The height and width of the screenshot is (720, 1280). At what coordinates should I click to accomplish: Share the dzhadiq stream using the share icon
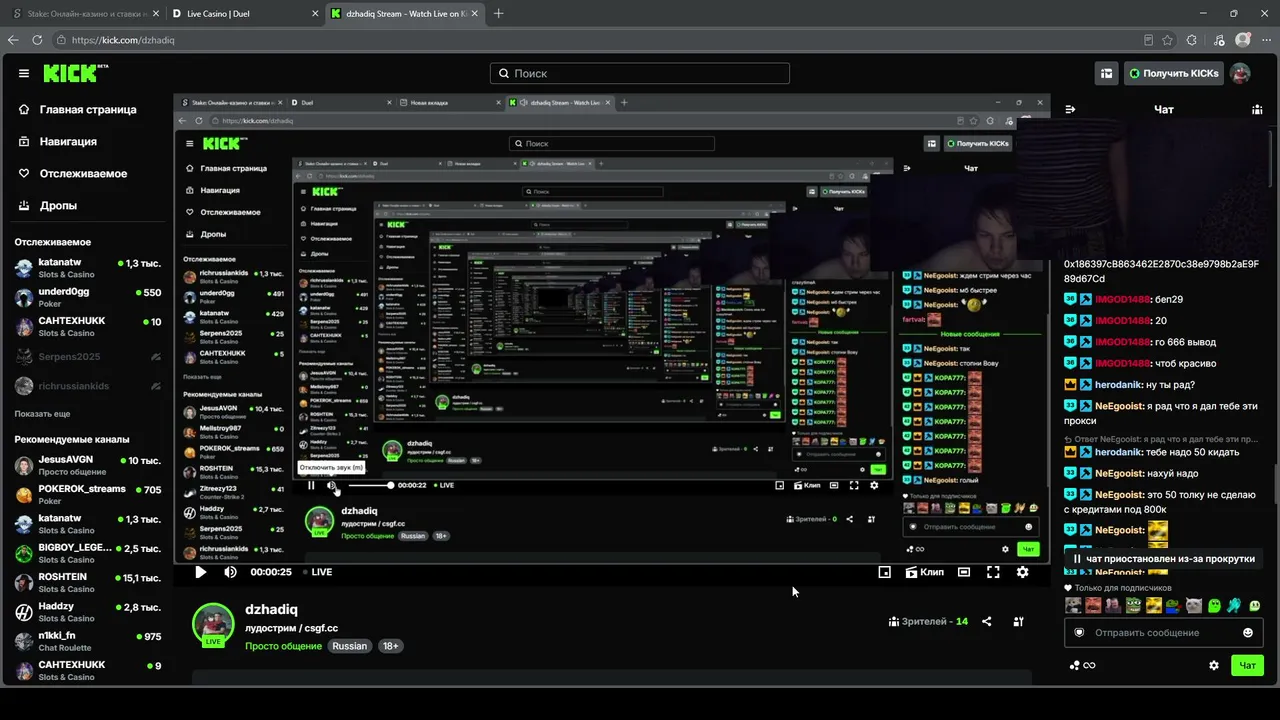987,621
